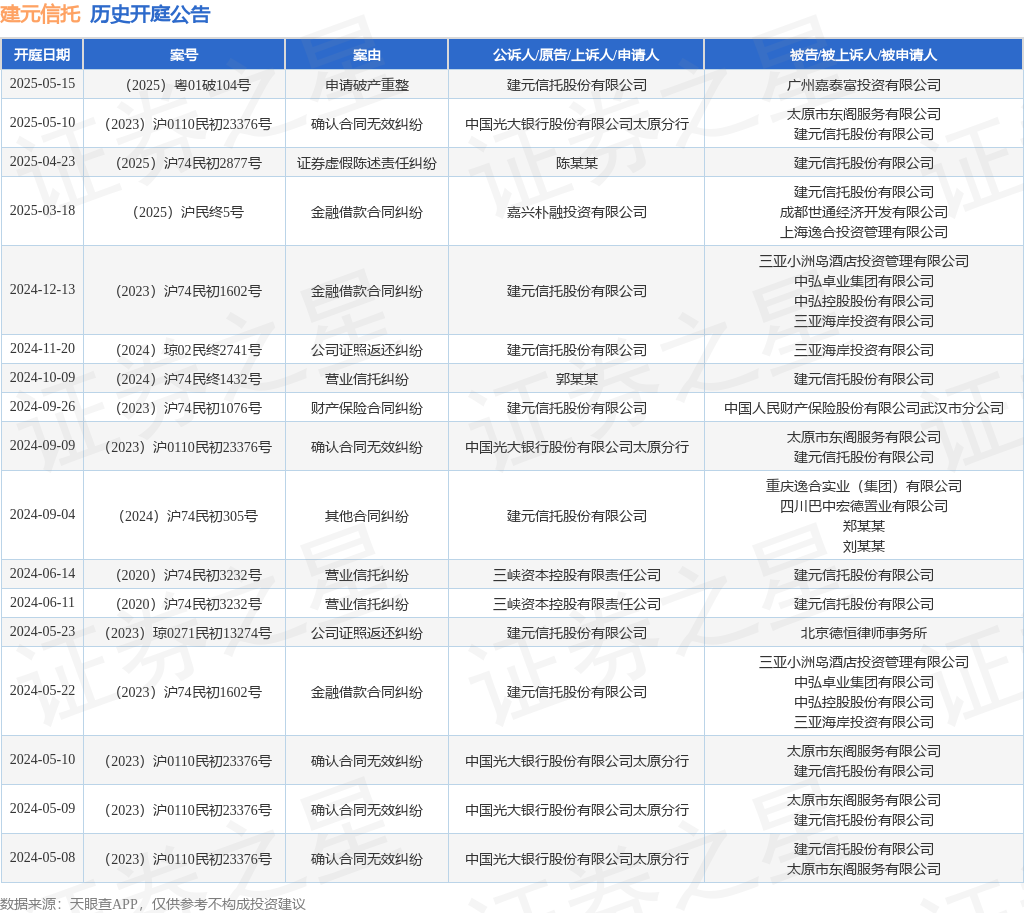The image size is (1024, 913).
Task: Click 中国光大银行股份有限公司太原分行 in the 2024-09-09 row
Action: coord(576,447)
